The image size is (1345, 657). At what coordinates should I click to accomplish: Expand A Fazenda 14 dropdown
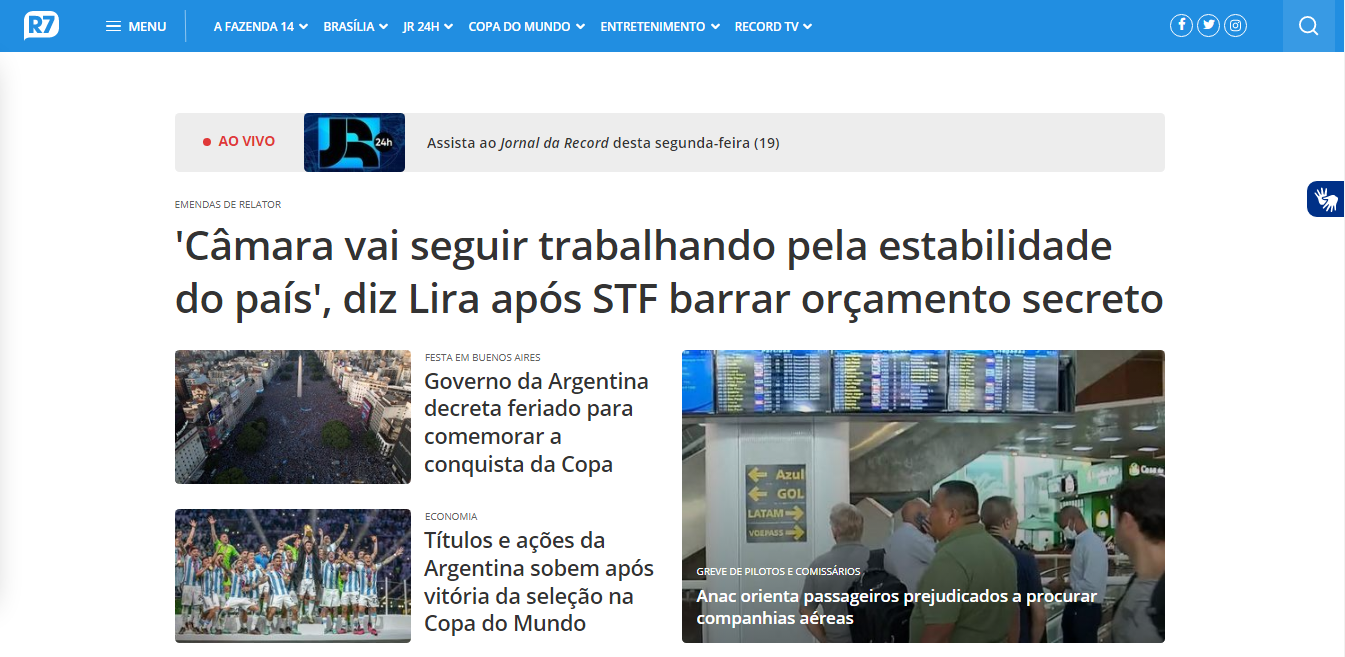(260, 27)
